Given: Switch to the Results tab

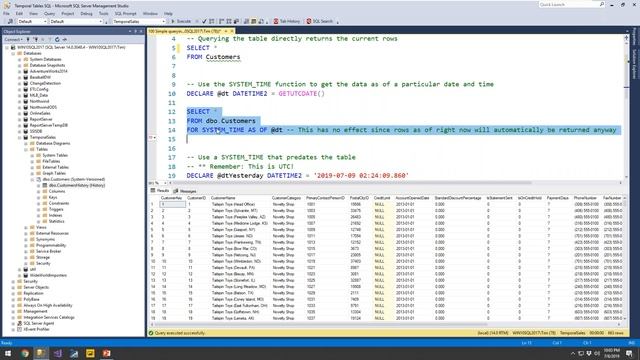Looking at the screenshot, I should pyautogui.click(x=160, y=191).
